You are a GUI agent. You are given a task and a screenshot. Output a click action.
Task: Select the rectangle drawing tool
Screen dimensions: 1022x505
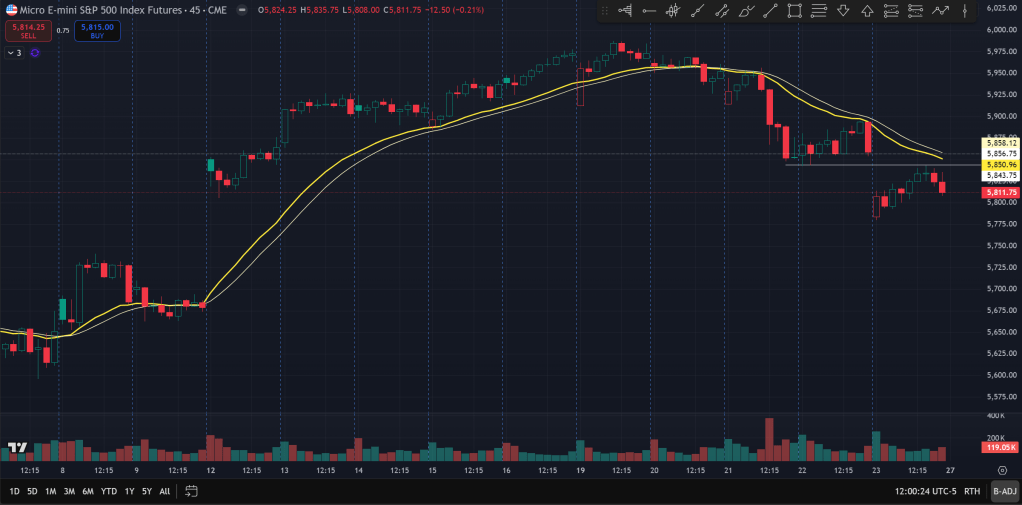tap(795, 11)
